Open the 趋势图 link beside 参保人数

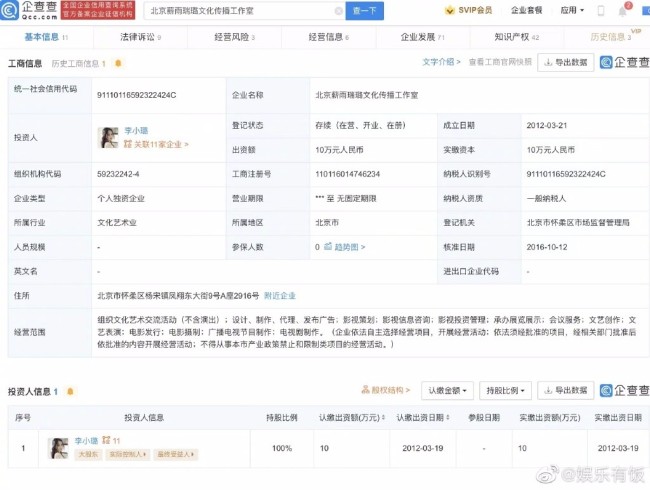point(349,247)
